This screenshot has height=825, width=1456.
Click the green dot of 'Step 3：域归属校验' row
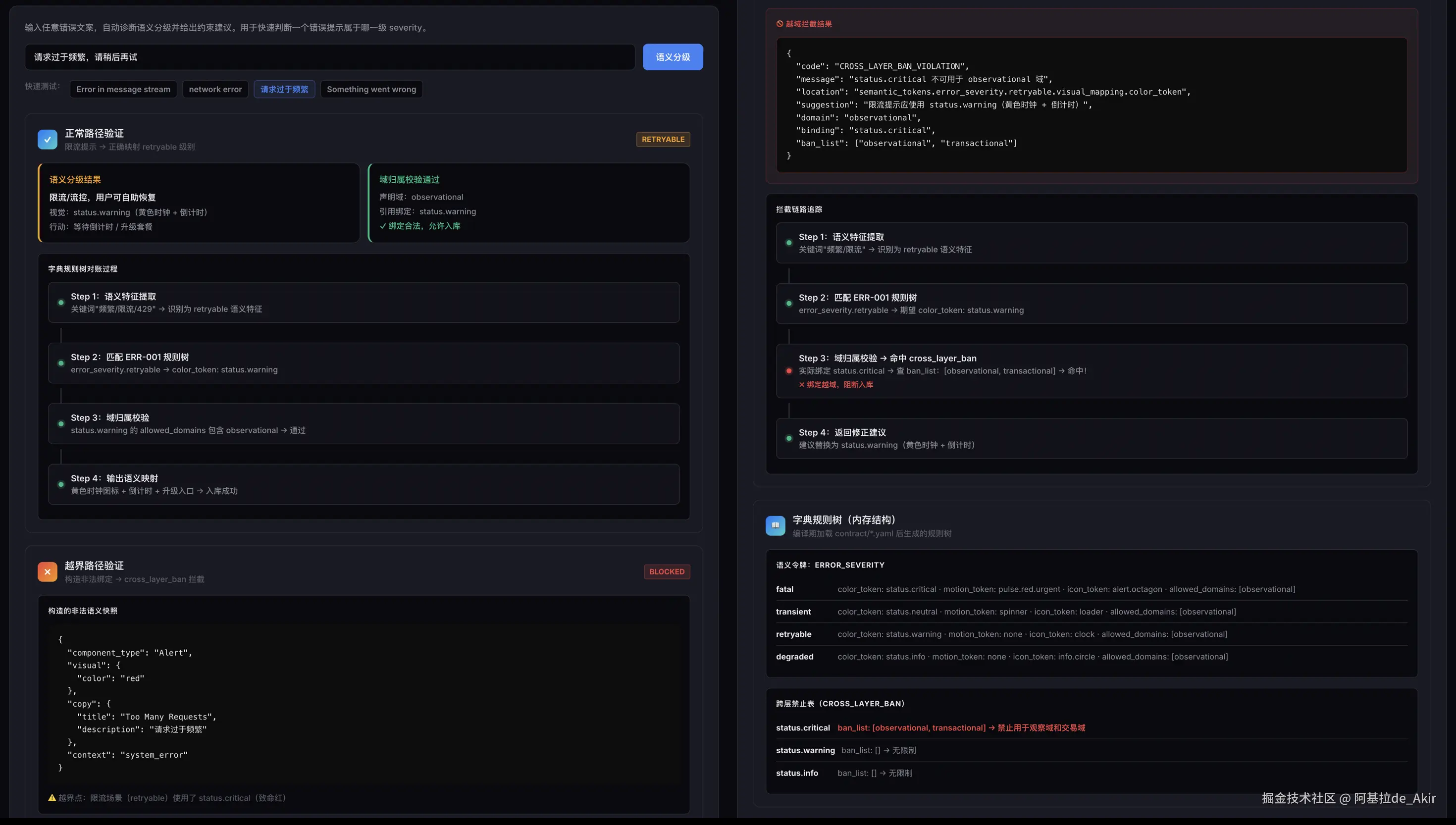[61, 424]
